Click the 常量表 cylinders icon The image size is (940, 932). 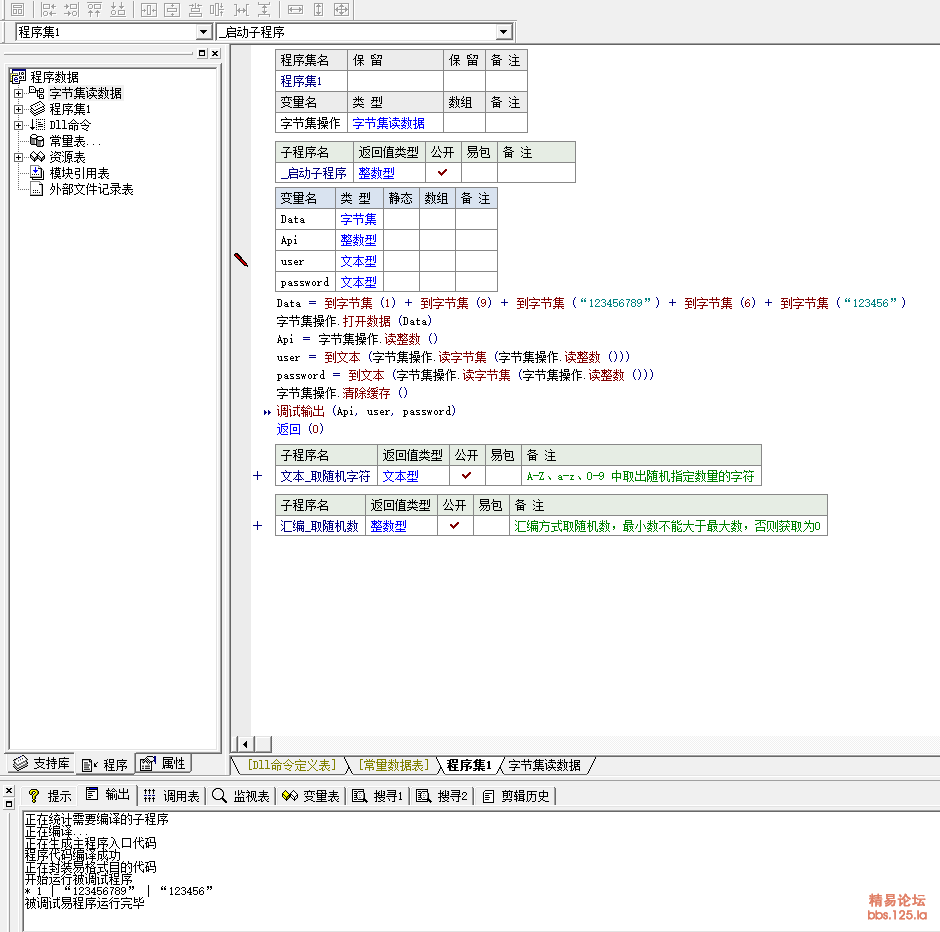click(x=37, y=141)
